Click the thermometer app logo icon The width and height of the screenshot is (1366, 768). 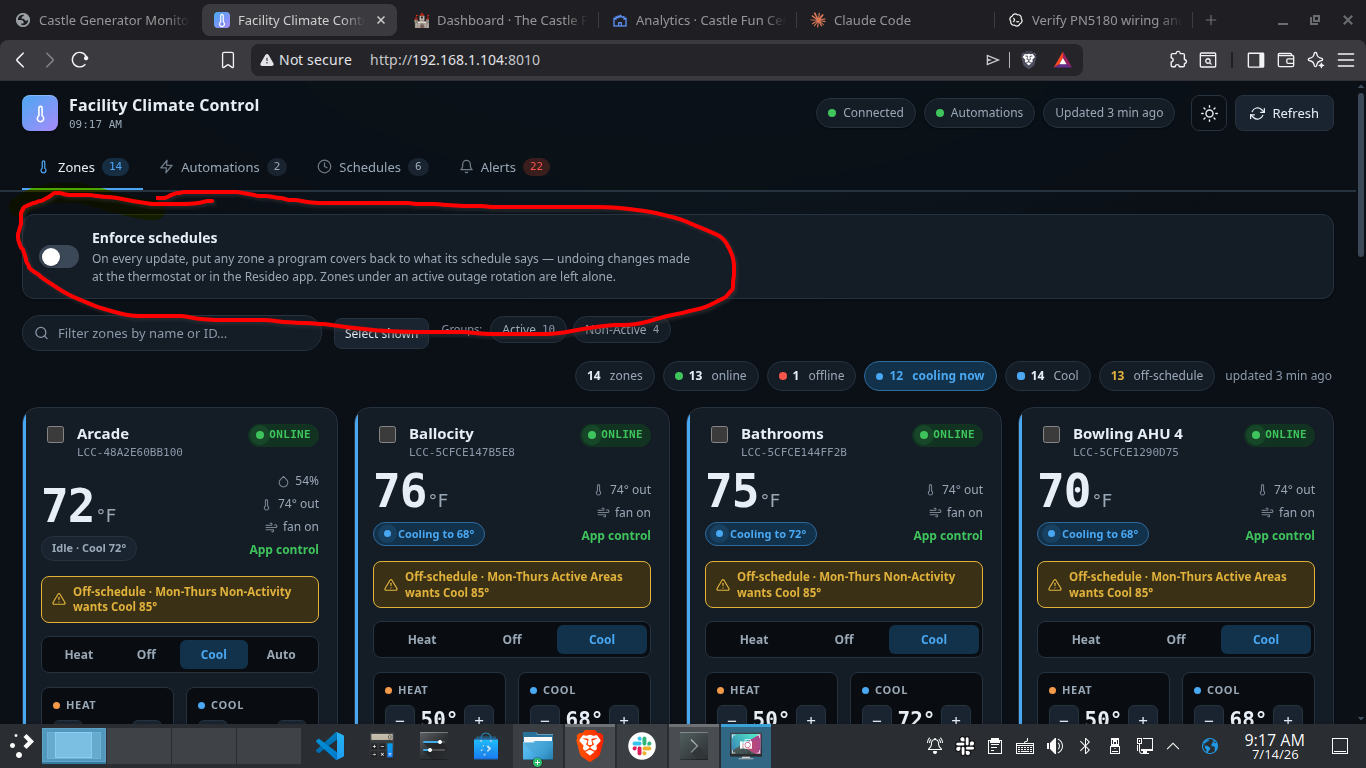click(40, 113)
